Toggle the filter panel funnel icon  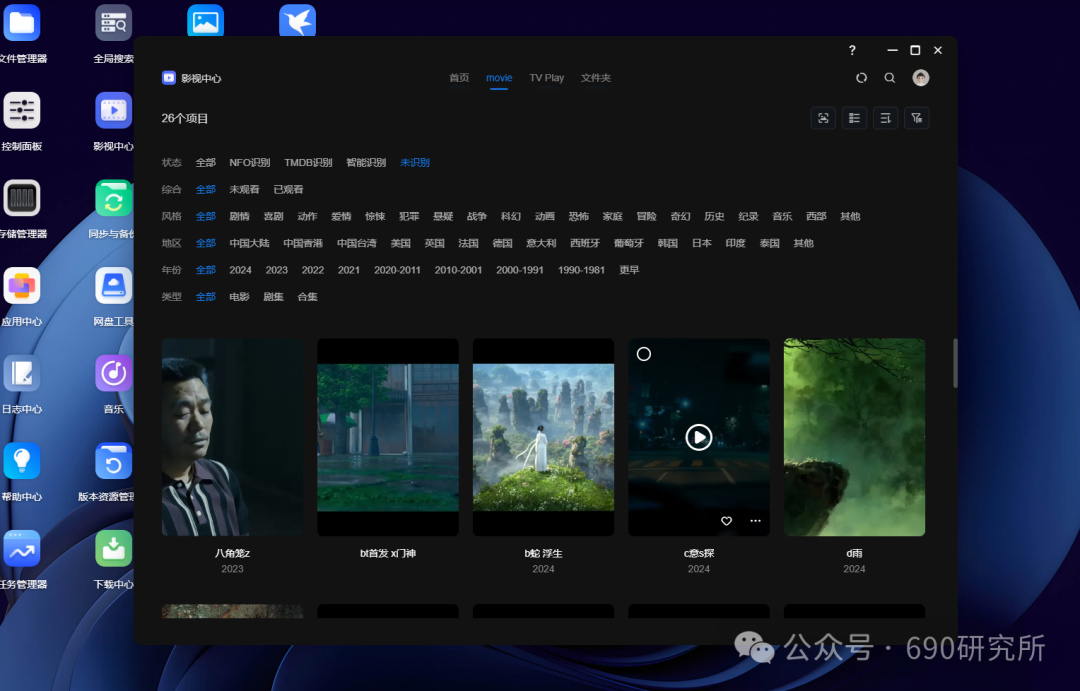[917, 118]
